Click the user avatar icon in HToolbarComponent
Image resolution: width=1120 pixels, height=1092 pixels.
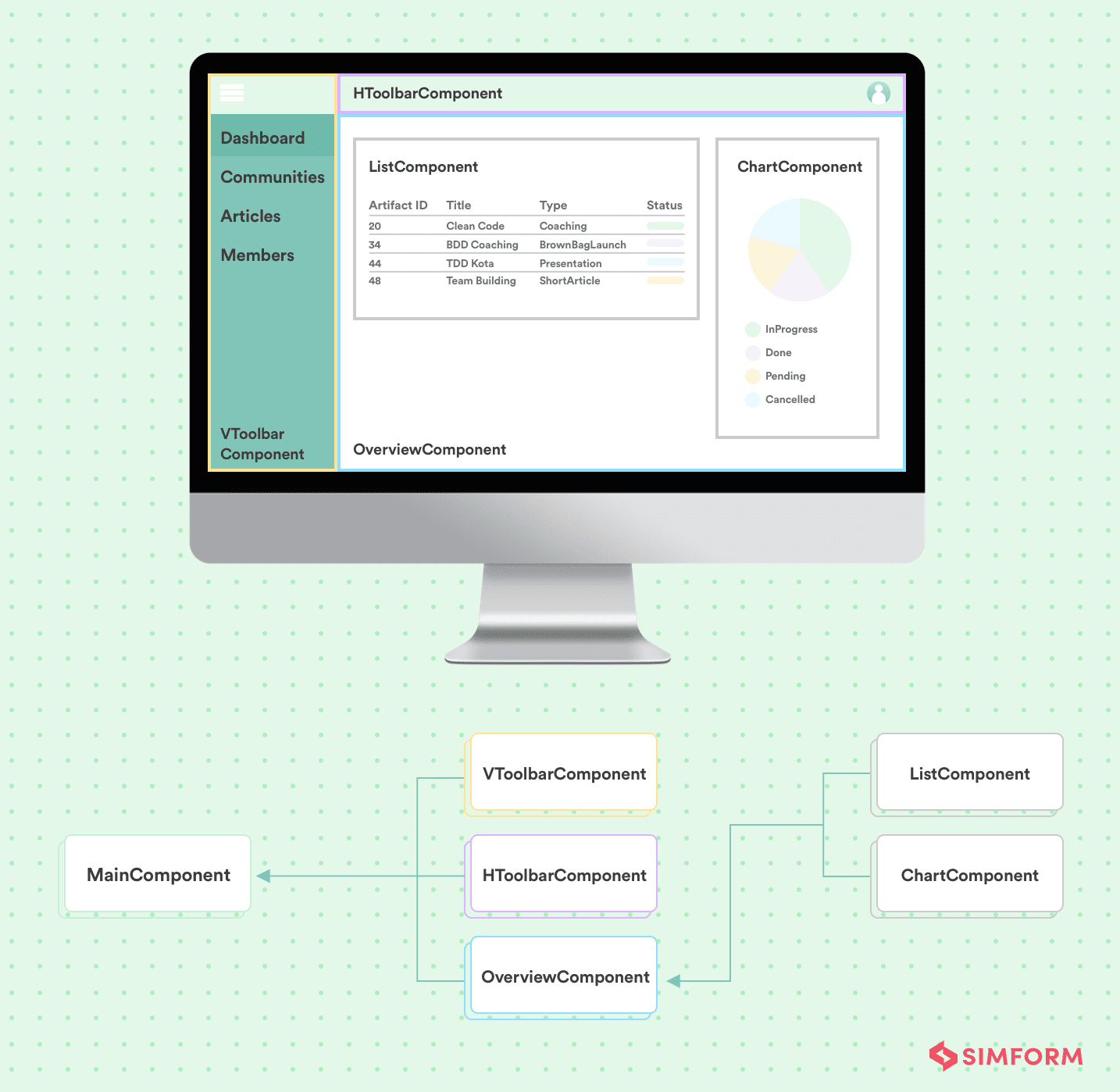(x=879, y=93)
